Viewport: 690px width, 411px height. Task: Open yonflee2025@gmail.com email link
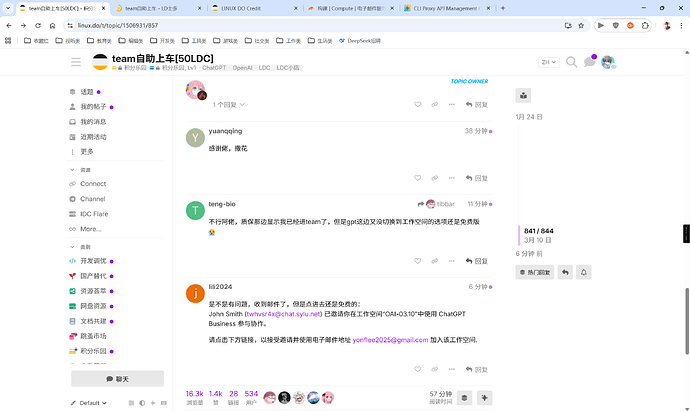pyautogui.click(x=390, y=340)
